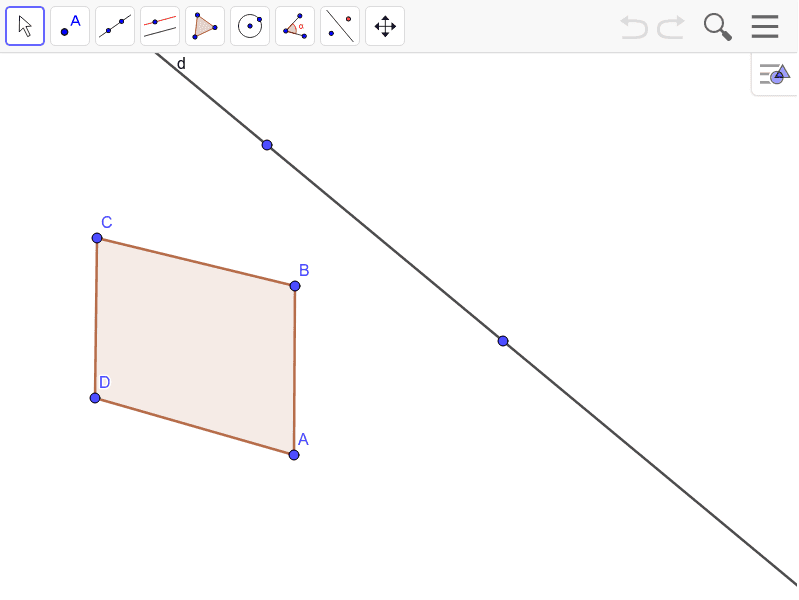The width and height of the screenshot is (799, 600).
Task: Select the Move Graphics View tool
Action: pos(385,26)
